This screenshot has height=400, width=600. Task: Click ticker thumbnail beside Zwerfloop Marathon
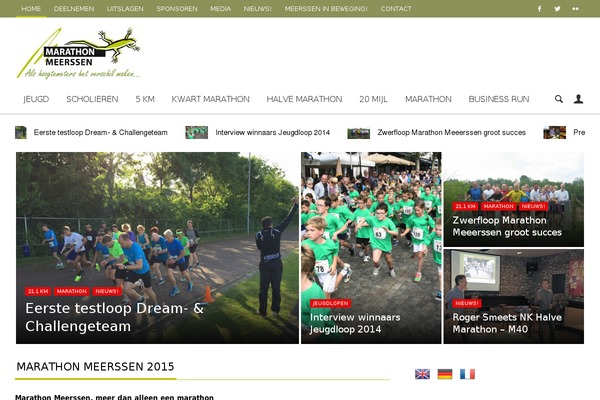(359, 133)
